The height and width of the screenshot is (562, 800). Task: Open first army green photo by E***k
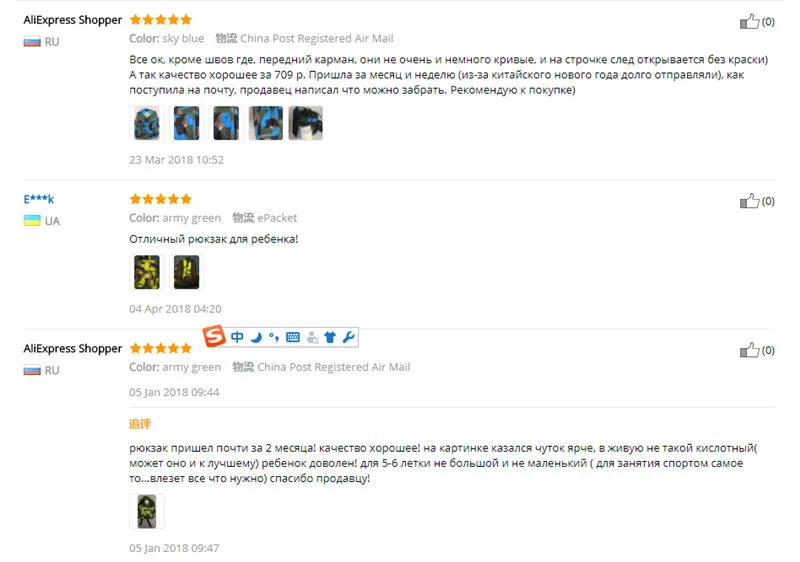coord(147,272)
